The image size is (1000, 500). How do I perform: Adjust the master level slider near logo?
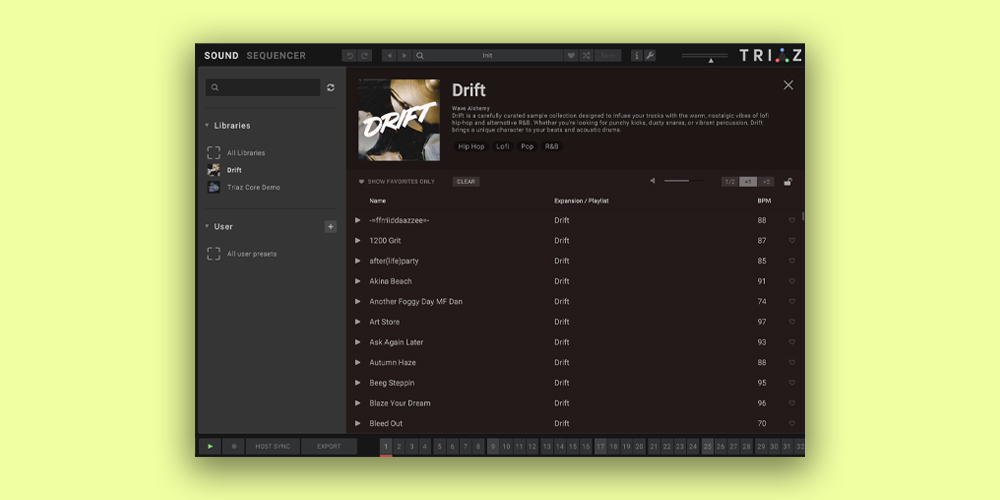705,57
